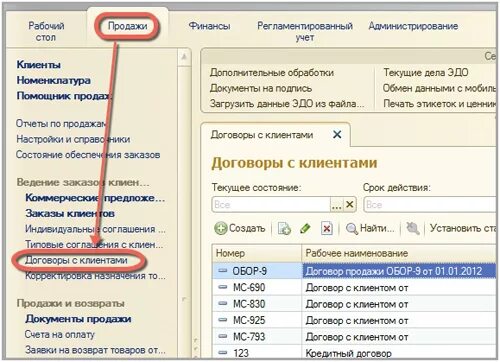Click the Найти magnifier icon

pos(352,229)
